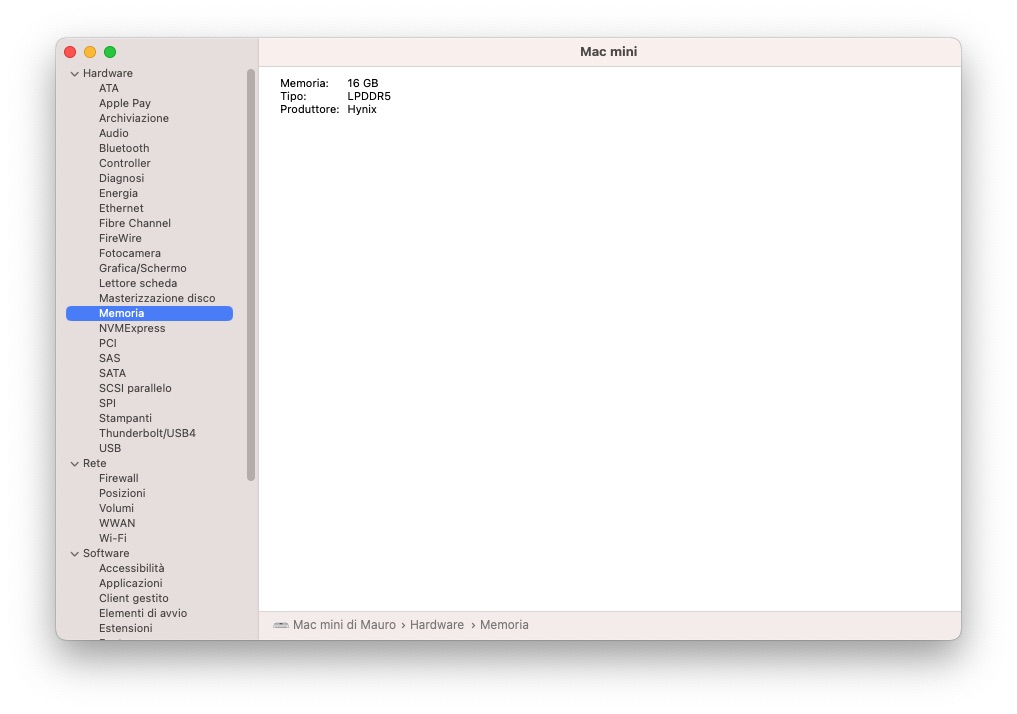
Task: Select Elementi di avvio item
Action: tap(143, 613)
